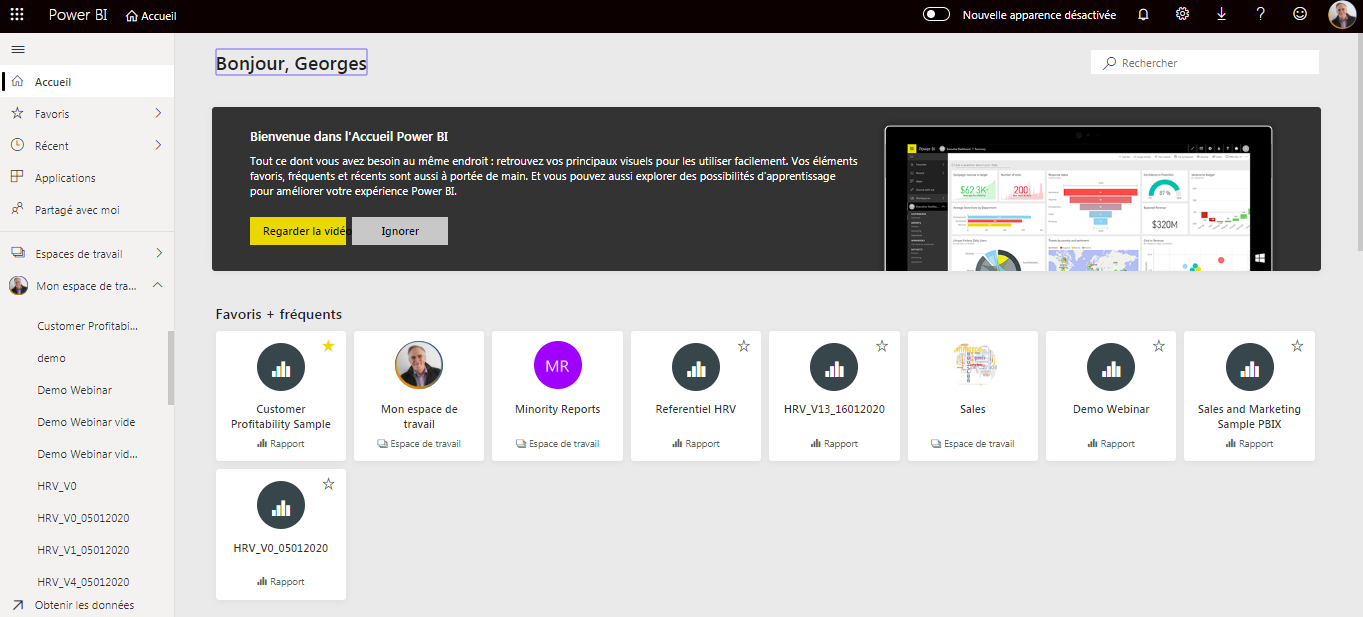
Task: Open the Sales workspace card
Action: 973,396
